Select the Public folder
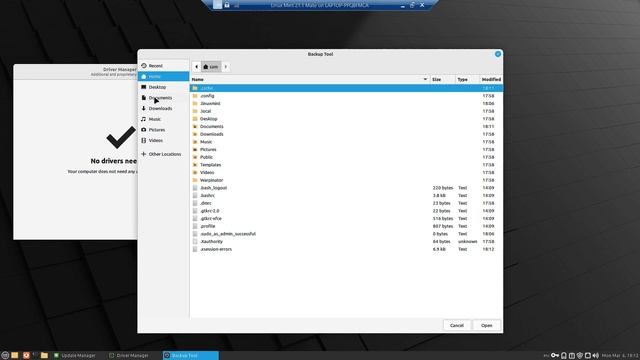The height and width of the screenshot is (360, 640). pos(346,157)
